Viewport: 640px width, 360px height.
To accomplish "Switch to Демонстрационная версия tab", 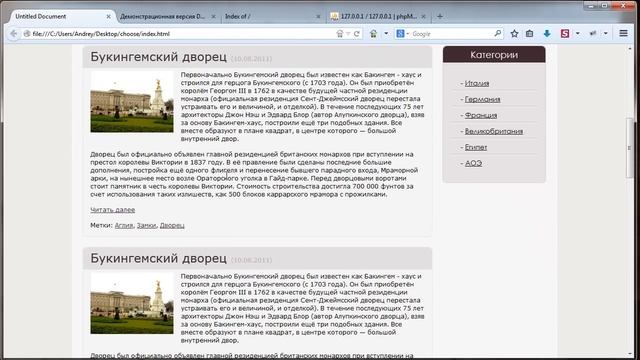I will click(168, 16).
